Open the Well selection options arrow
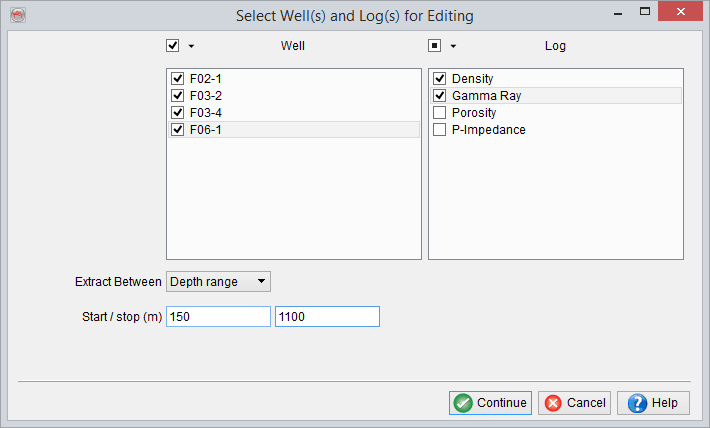The image size is (710, 428). (x=191, y=46)
